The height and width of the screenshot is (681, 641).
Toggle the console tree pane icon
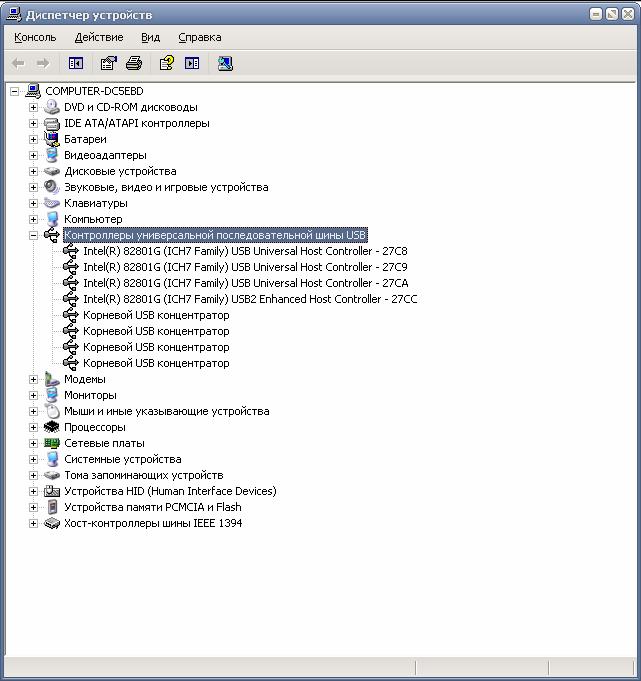coord(76,64)
